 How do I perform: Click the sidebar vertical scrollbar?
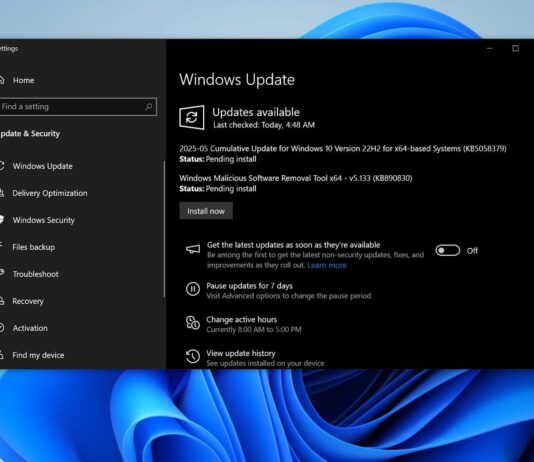tap(164, 229)
